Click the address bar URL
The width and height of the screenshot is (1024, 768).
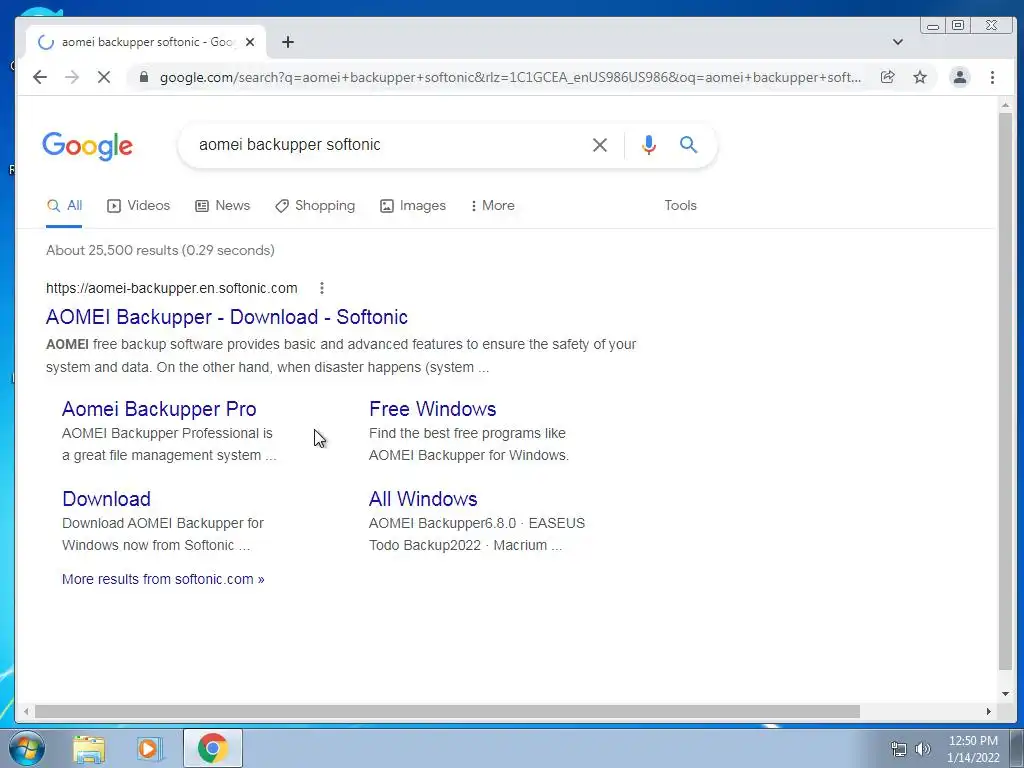(510, 77)
